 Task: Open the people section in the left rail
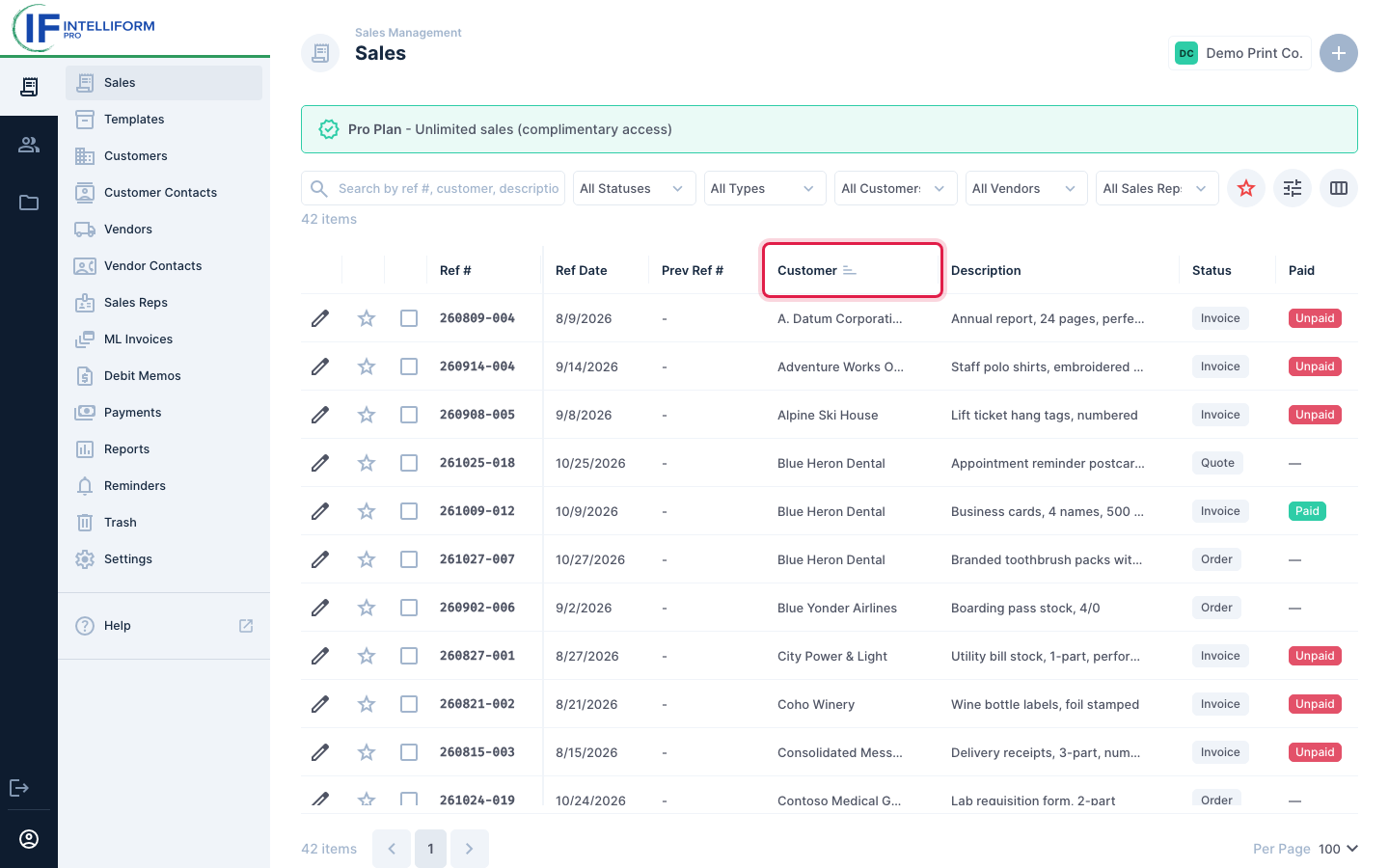pyautogui.click(x=29, y=145)
